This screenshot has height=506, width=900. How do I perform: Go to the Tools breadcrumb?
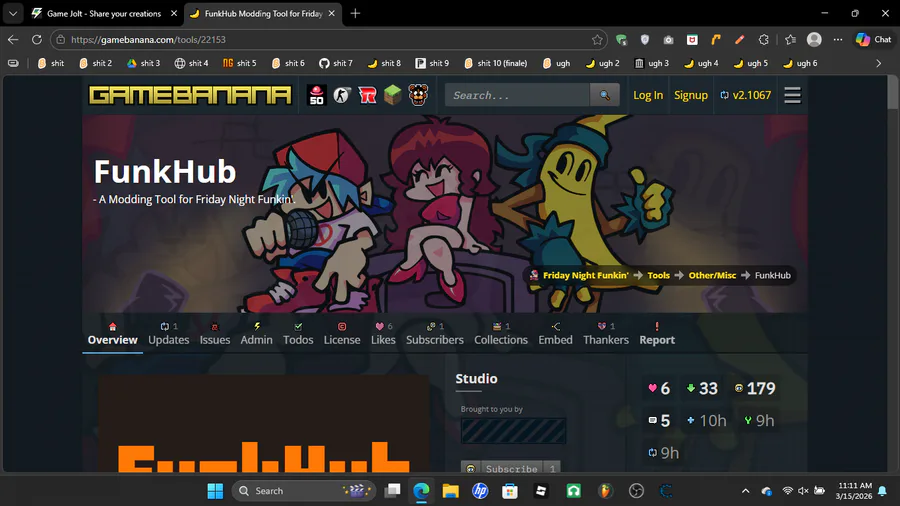(x=658, y=275)
